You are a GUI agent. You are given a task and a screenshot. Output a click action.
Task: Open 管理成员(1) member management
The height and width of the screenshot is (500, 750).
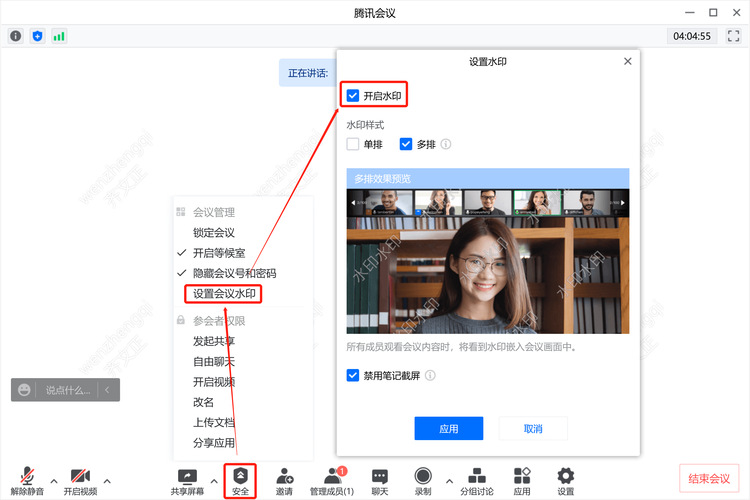tap(331, 481)
